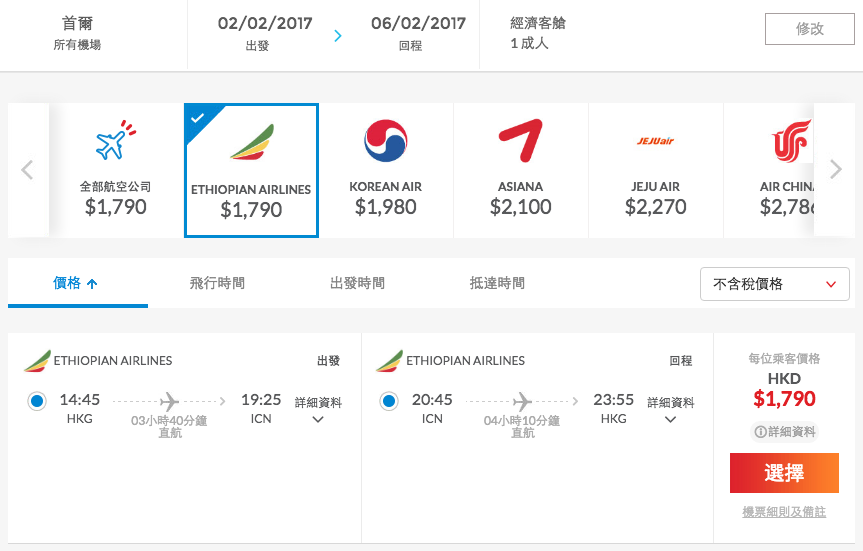Sort results by 價格
The height and width of the screenshot is (551, 863).
pyautogui.click(x=77, y=283)
